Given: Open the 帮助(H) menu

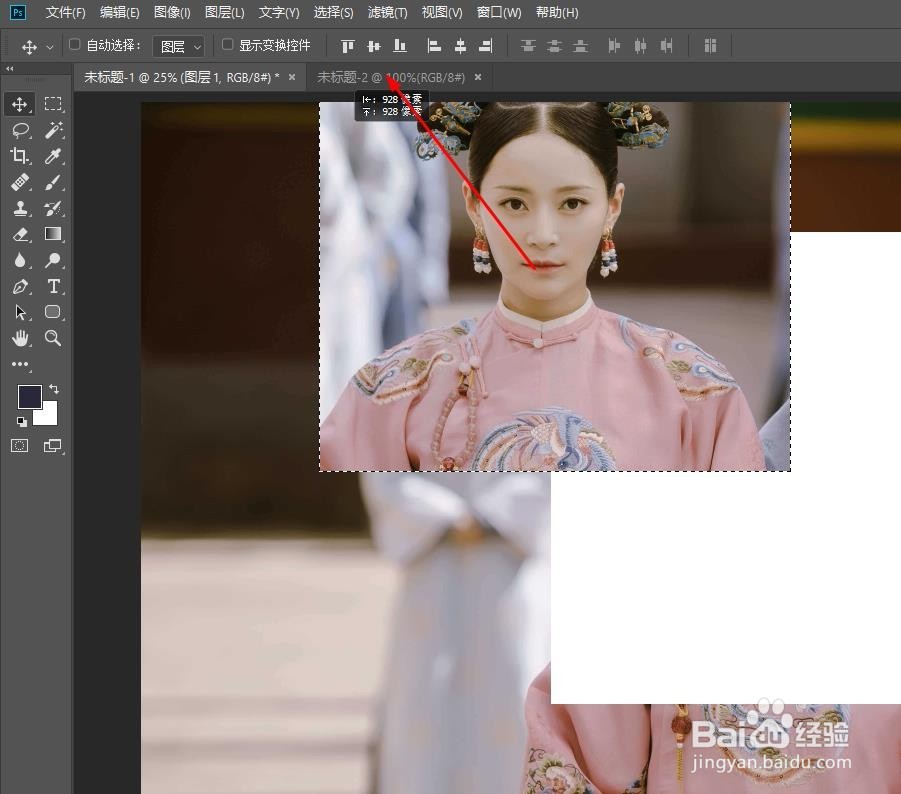Looking at the screenshot, I should [557, 13].
